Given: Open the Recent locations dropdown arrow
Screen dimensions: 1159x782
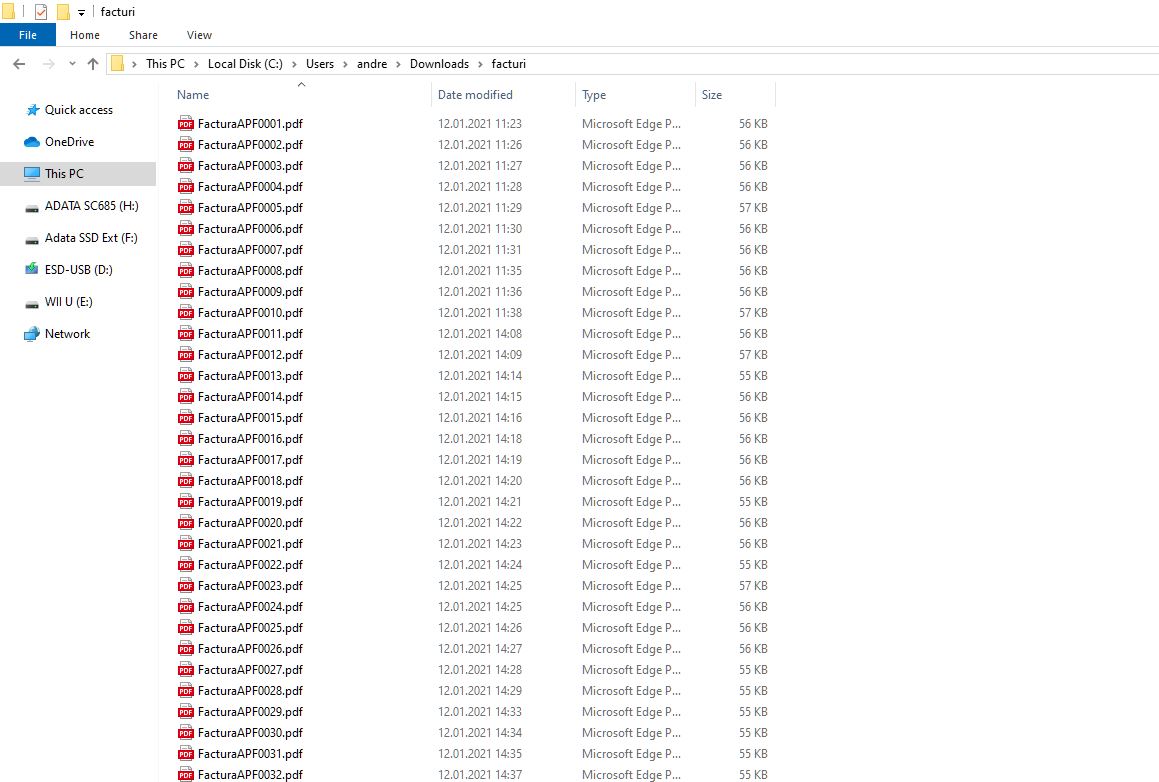Looking at the screenshot, I should [72, 64].
